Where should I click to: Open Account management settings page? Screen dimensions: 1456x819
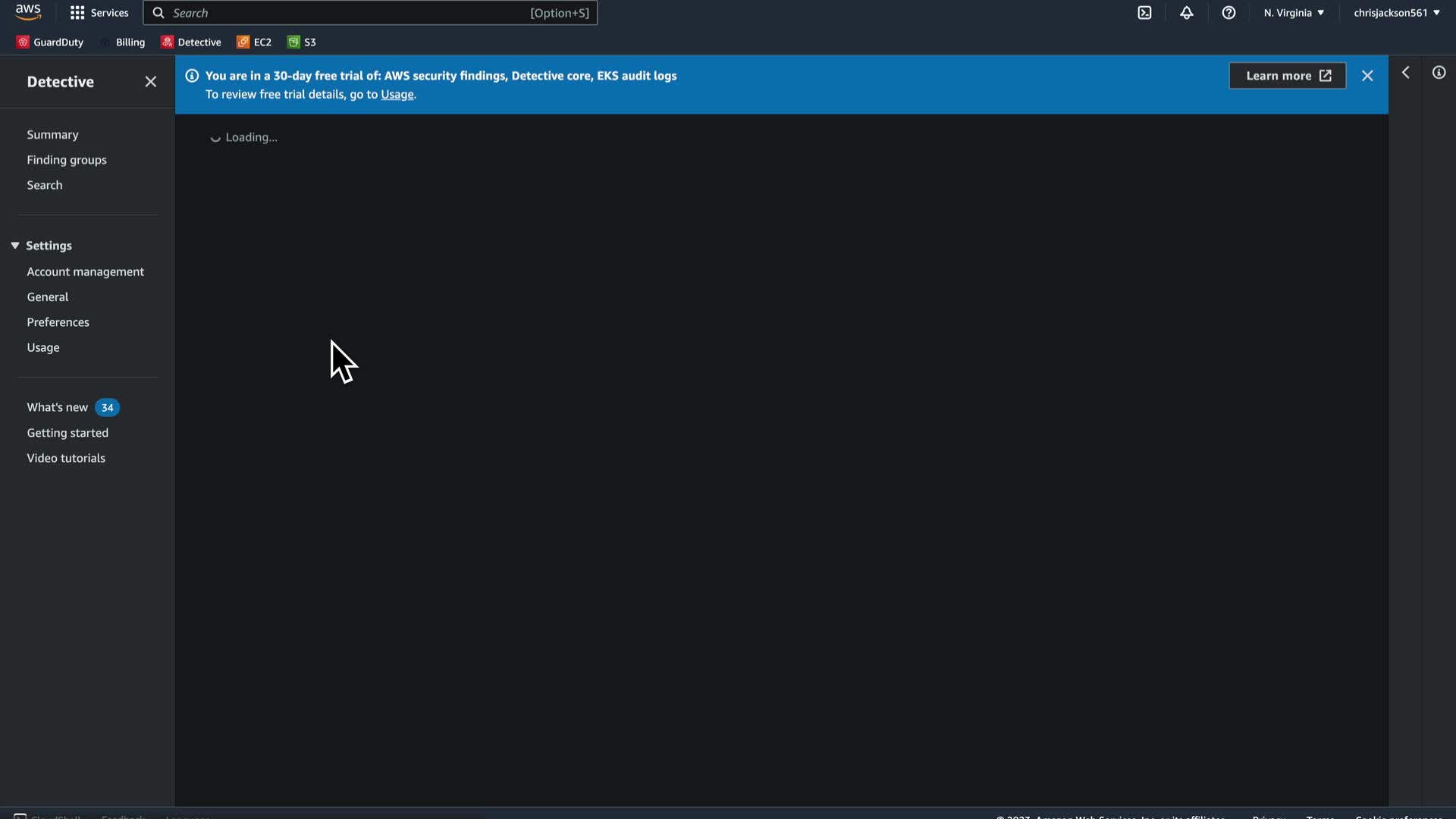click(x=85, y=271)
